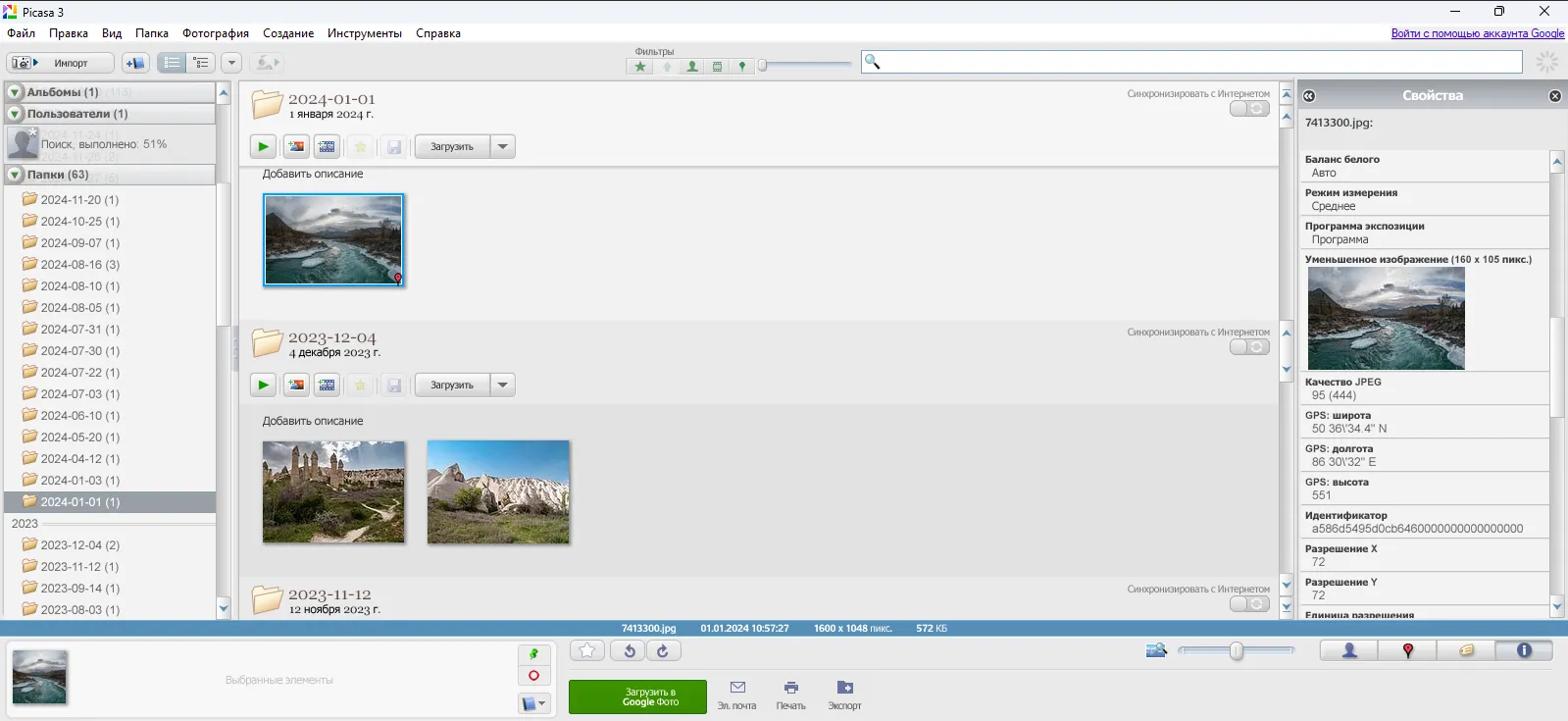This screenshot has height=721, width=1568.
Task: Click the Google account sign-in link
Action: pyautogui.click(x=1477, y=33)
